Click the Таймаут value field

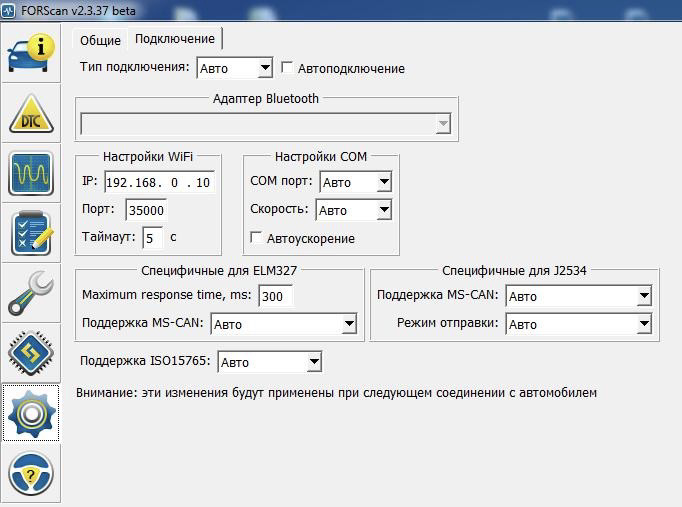153,238
